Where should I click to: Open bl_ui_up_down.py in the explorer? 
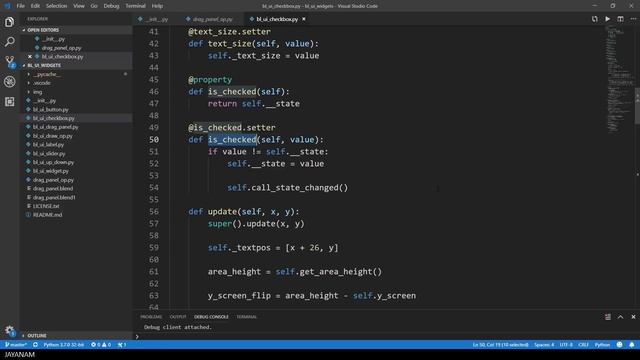(x=53, y=162)
